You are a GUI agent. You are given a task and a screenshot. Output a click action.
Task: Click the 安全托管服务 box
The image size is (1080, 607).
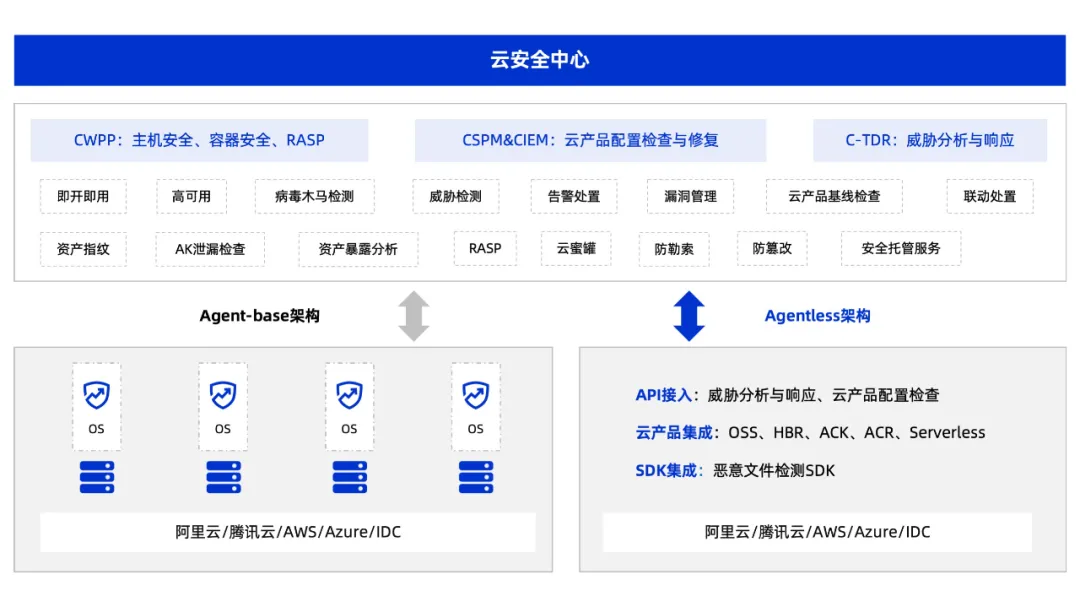coord(901,248)
